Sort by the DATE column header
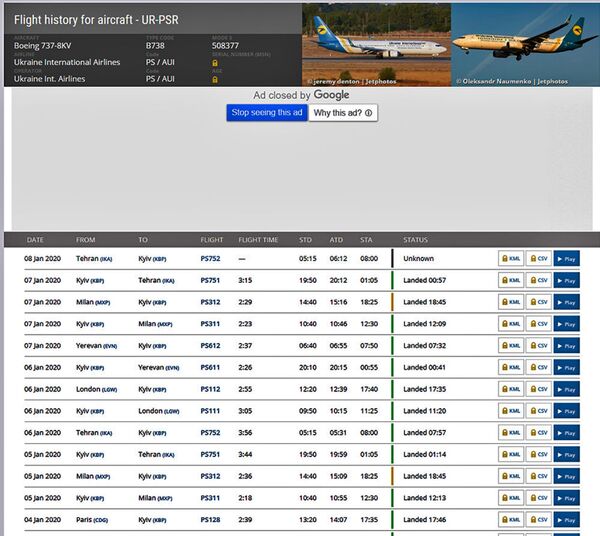This screenshot has width=600, height=536. 35,240
